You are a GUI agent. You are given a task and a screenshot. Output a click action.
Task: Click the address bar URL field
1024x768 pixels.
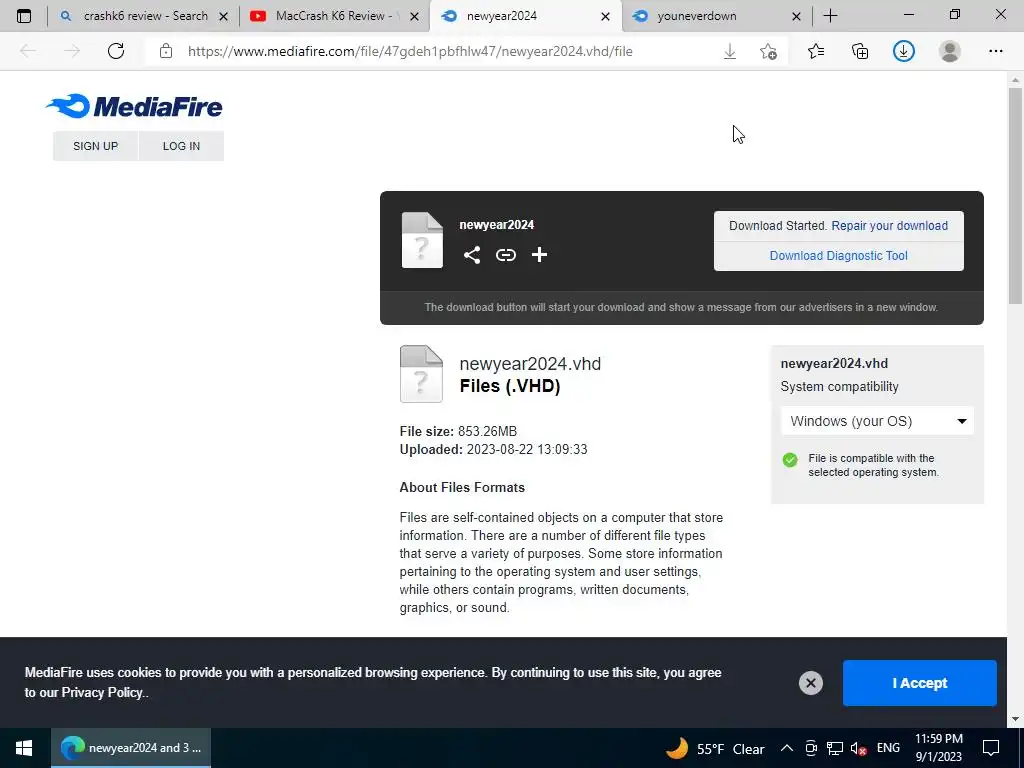(x=410, y=52)
